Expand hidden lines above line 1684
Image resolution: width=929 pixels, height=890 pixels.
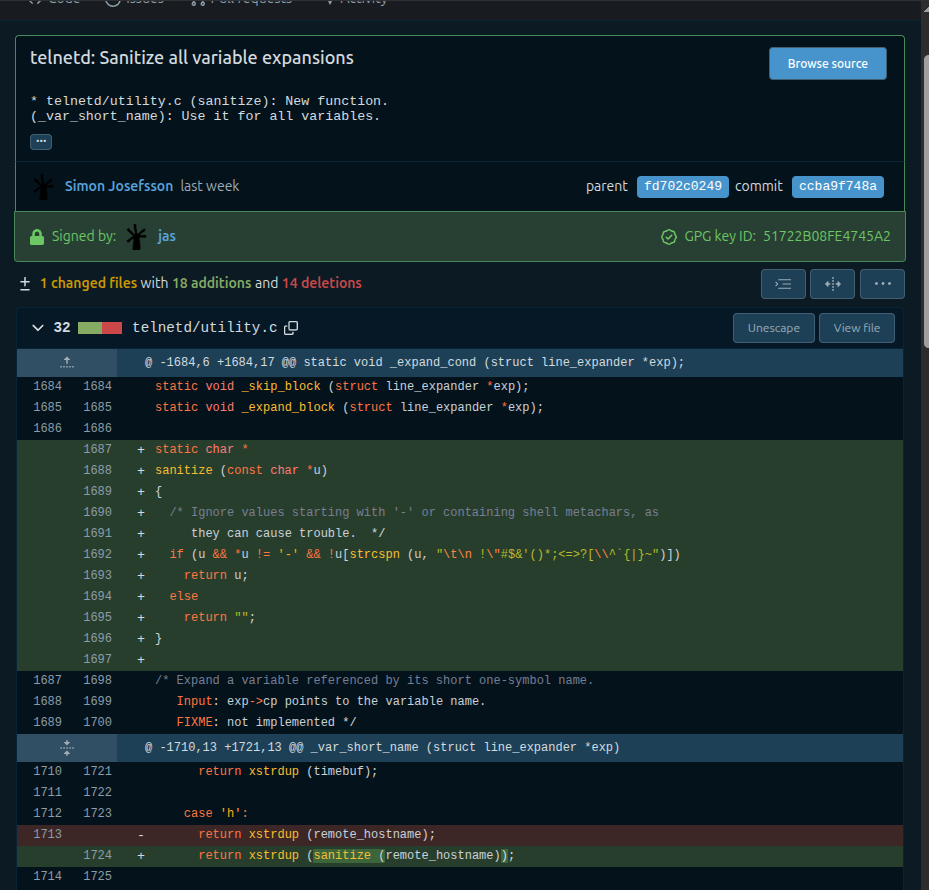[67, 362]
